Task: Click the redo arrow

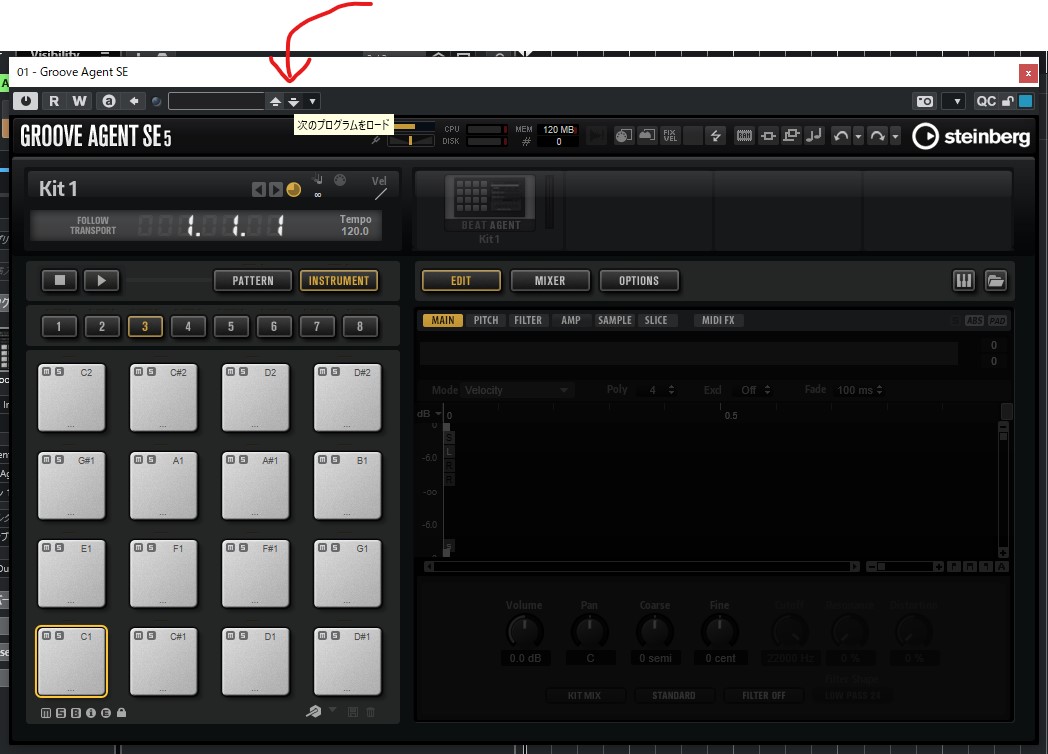Action: point(877,136)
